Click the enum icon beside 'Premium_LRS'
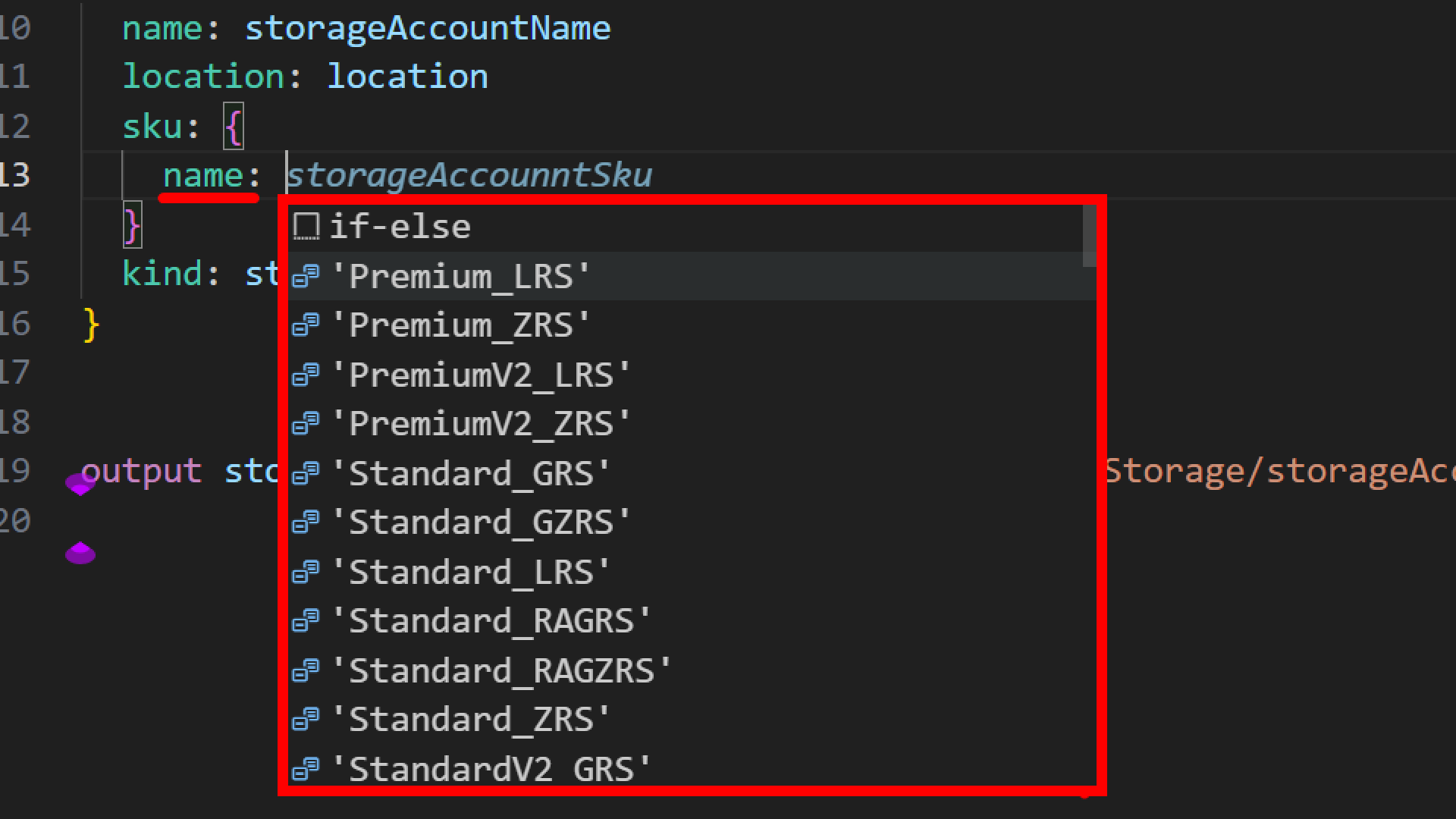Image resolution: width=1456 pixels, height=819 pixels. coord(306,276)
